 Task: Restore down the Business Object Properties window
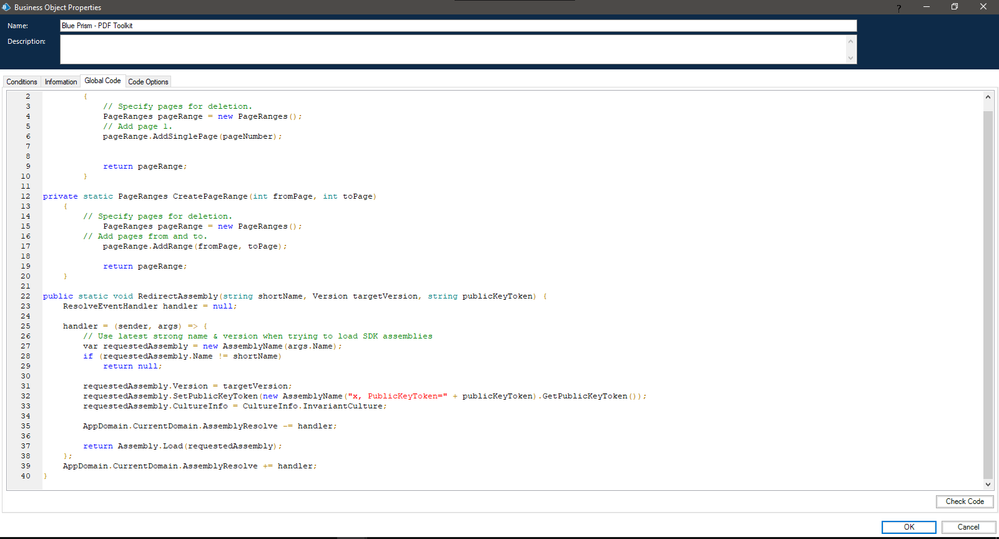(x=954, y=7)
